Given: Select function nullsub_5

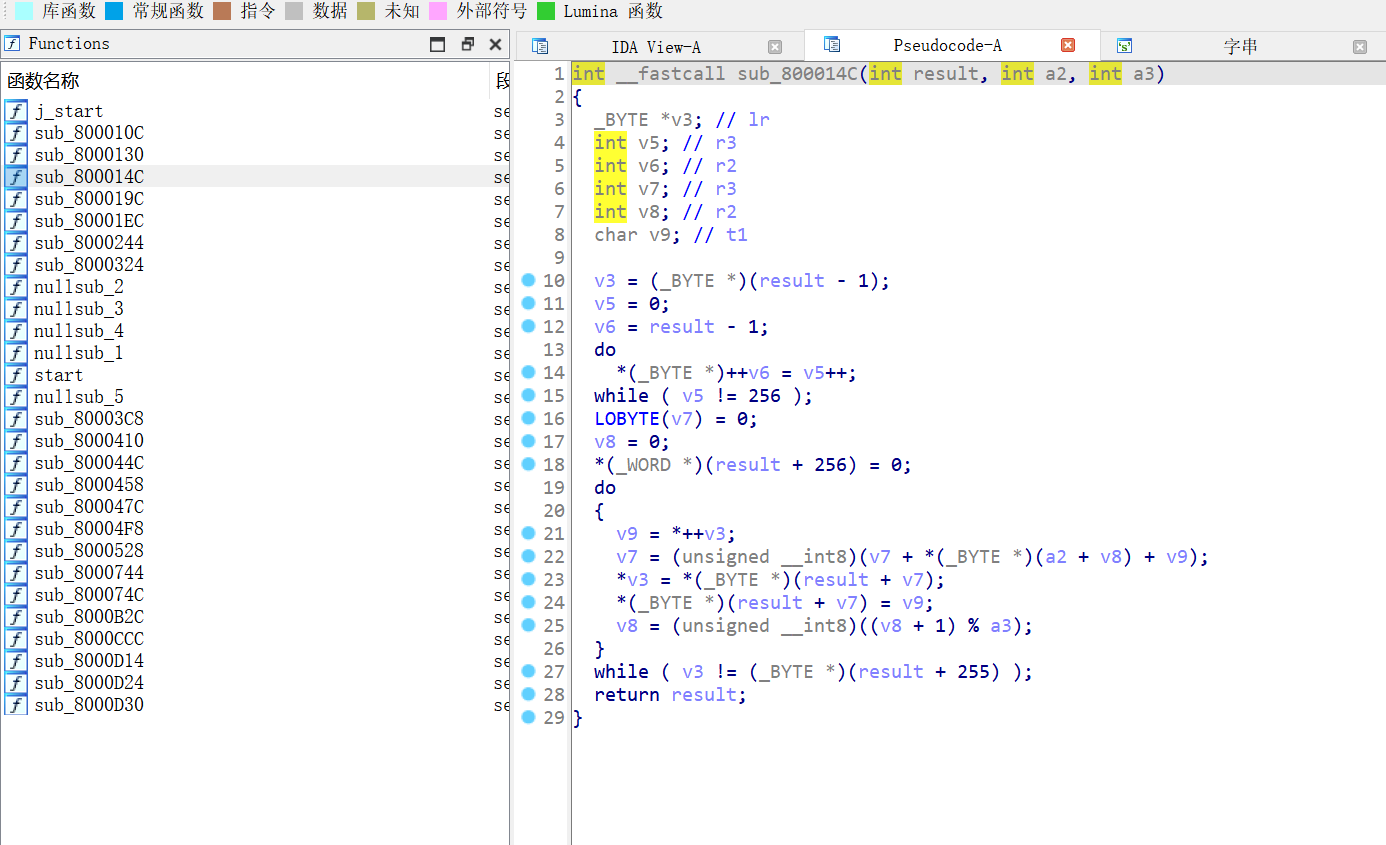Looking at the screenshot, I should click(x=255, y=397).
